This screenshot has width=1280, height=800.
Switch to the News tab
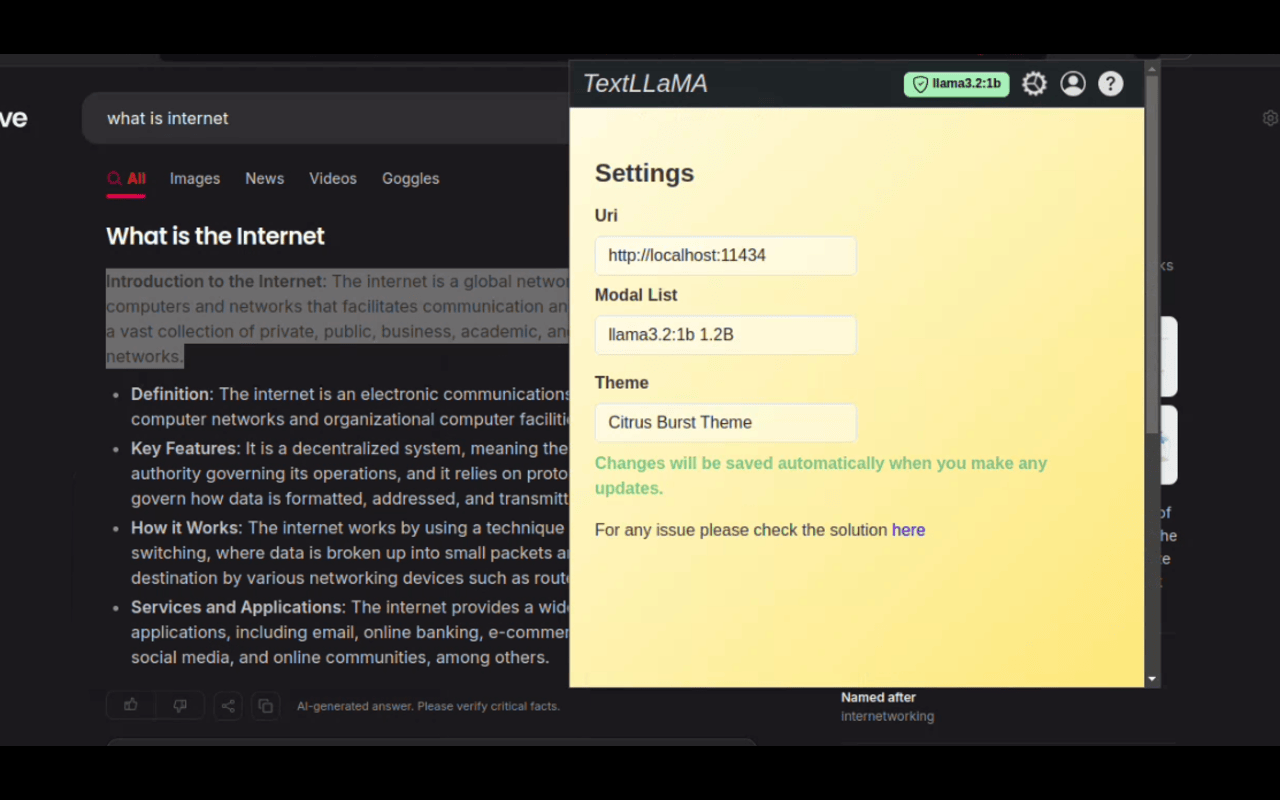(x=264, y=178)
